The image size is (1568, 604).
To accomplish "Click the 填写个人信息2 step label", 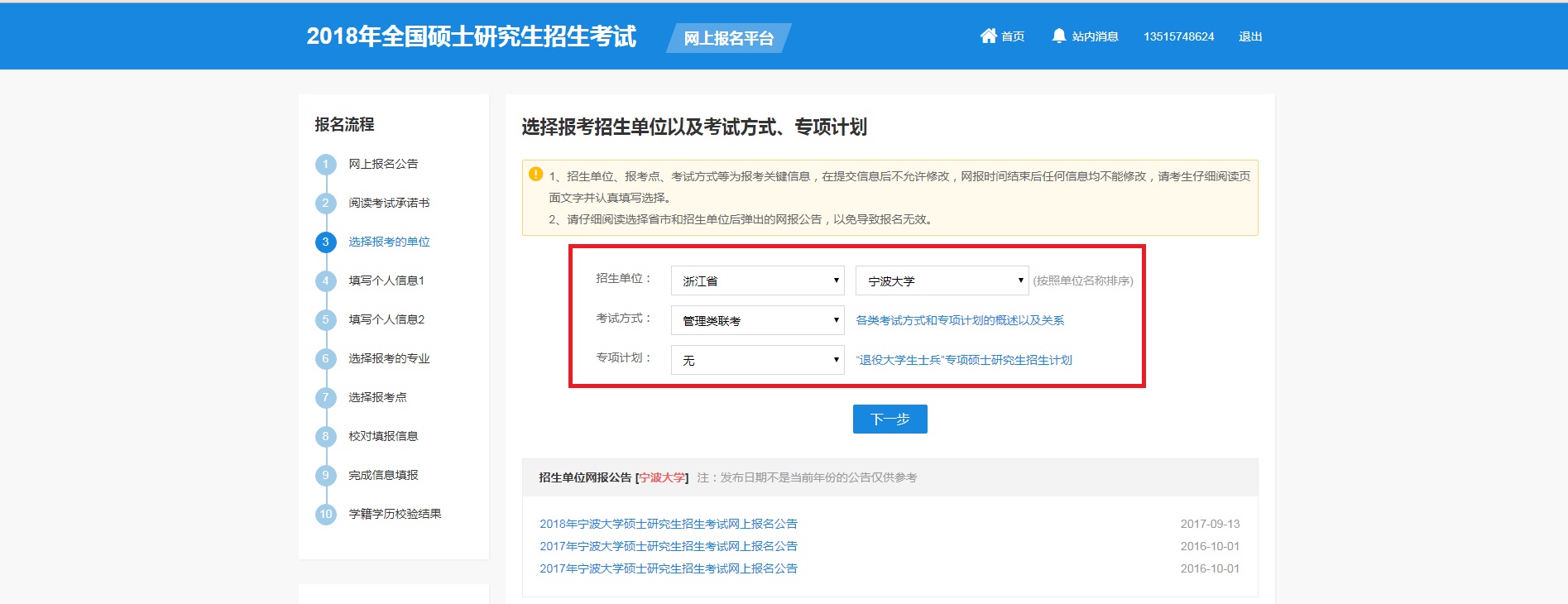I will coord(386,319).
